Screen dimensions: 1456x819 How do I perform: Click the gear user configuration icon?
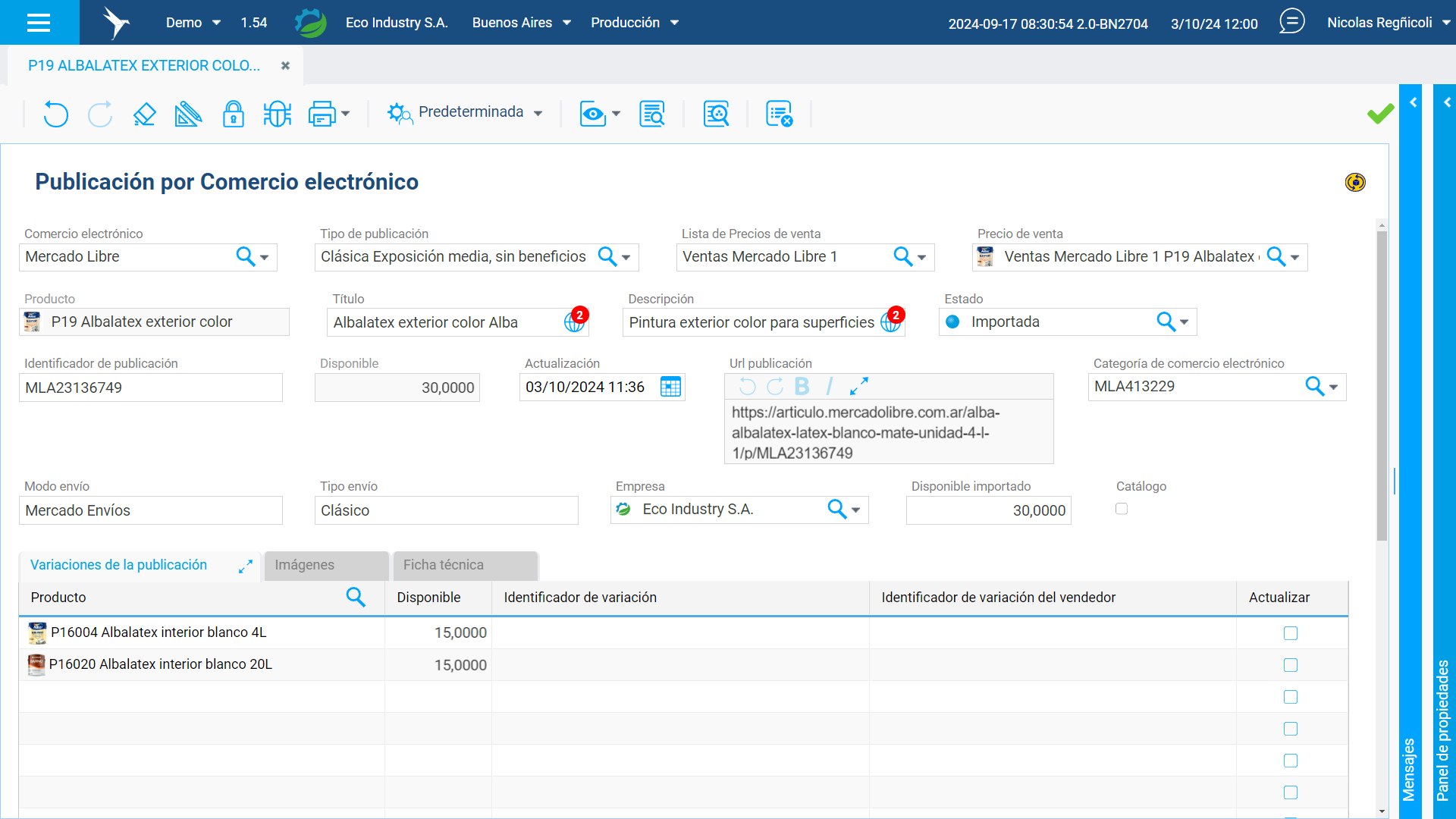(x=400, y=114)
